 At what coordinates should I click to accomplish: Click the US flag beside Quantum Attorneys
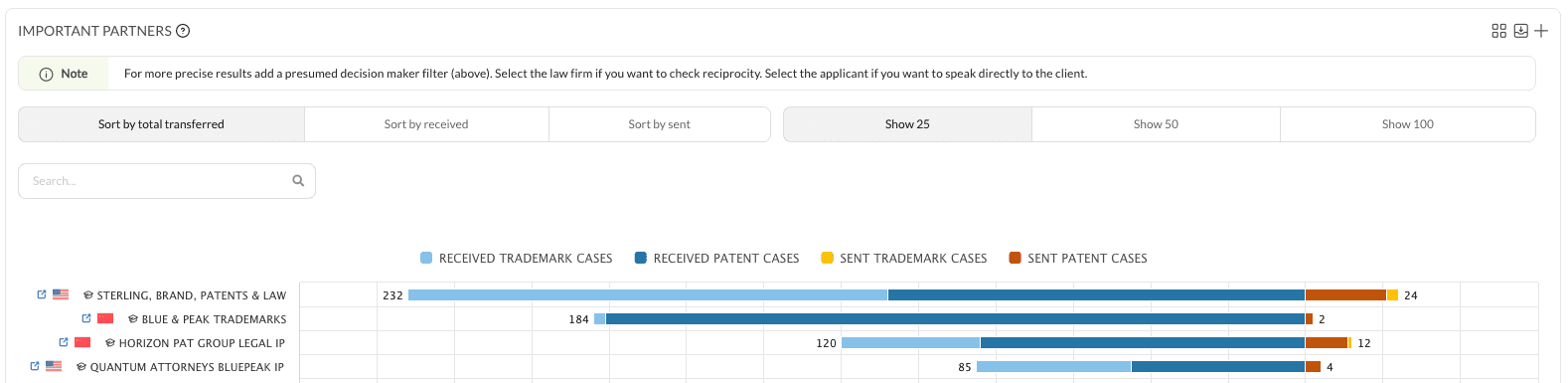tap(54, 366)
